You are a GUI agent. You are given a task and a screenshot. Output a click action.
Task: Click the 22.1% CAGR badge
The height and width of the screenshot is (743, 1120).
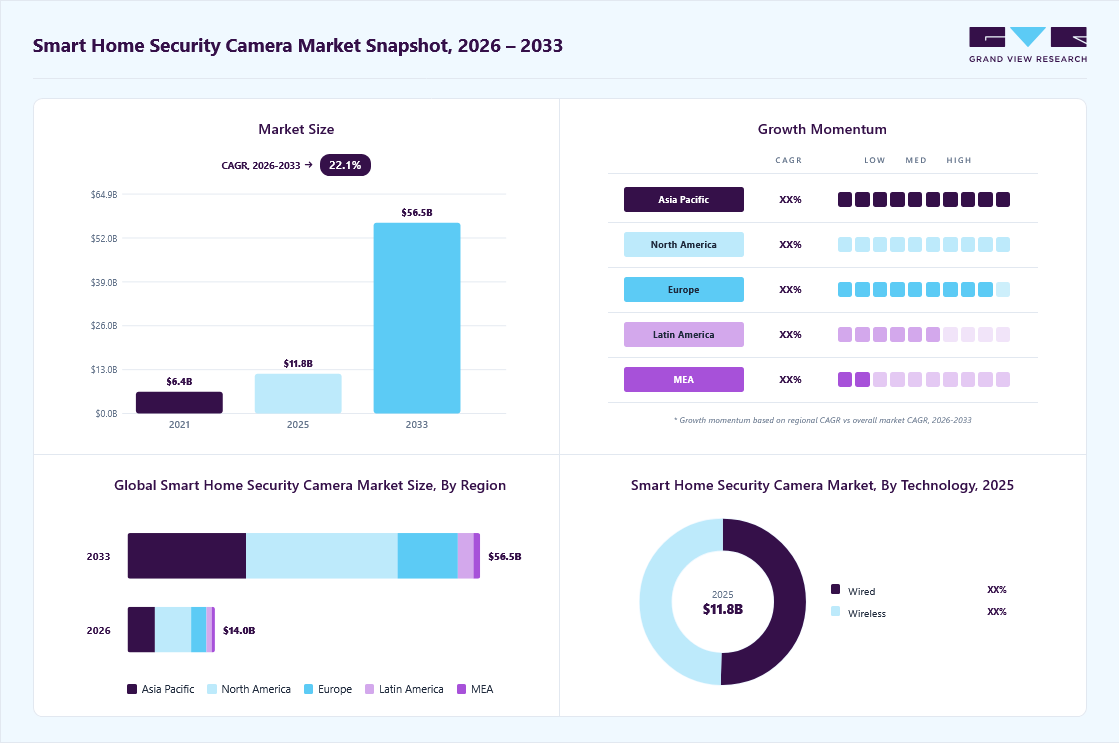point(345,165)
